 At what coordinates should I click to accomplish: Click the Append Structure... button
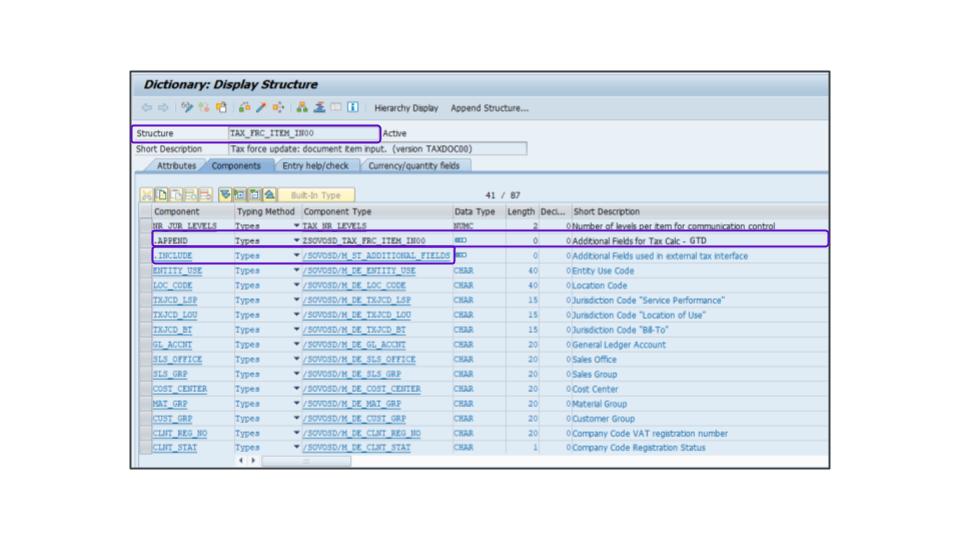pos(489,108)
